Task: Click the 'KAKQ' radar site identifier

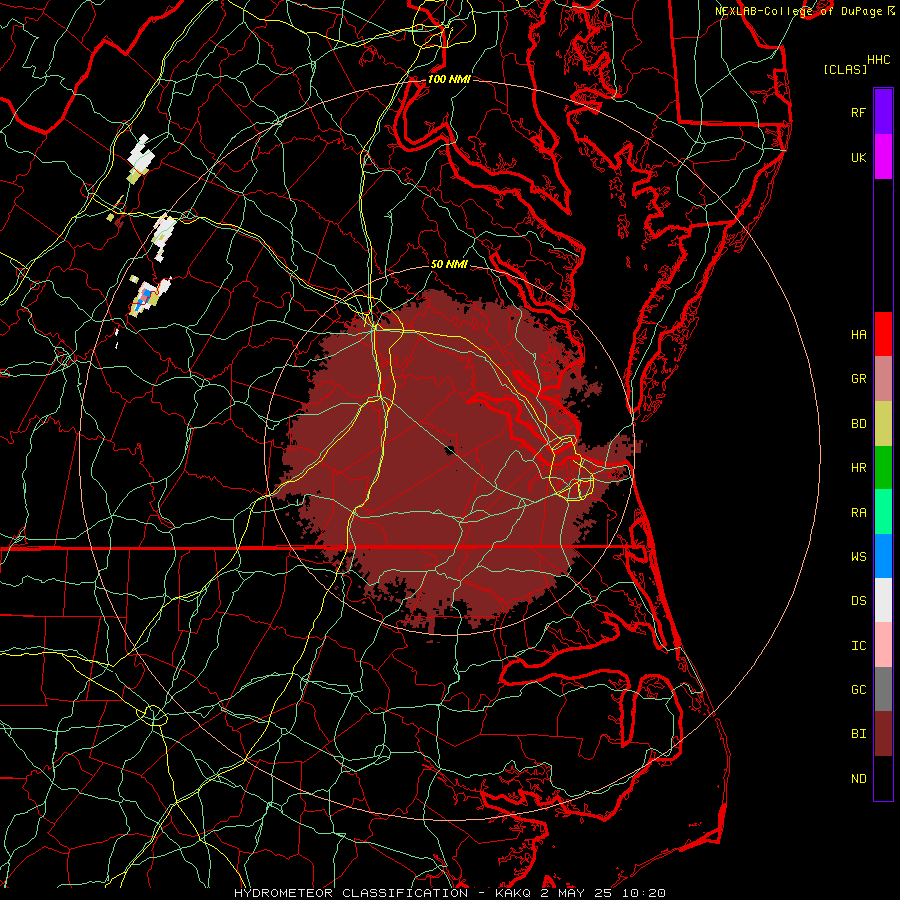Action: click(512, 893)
